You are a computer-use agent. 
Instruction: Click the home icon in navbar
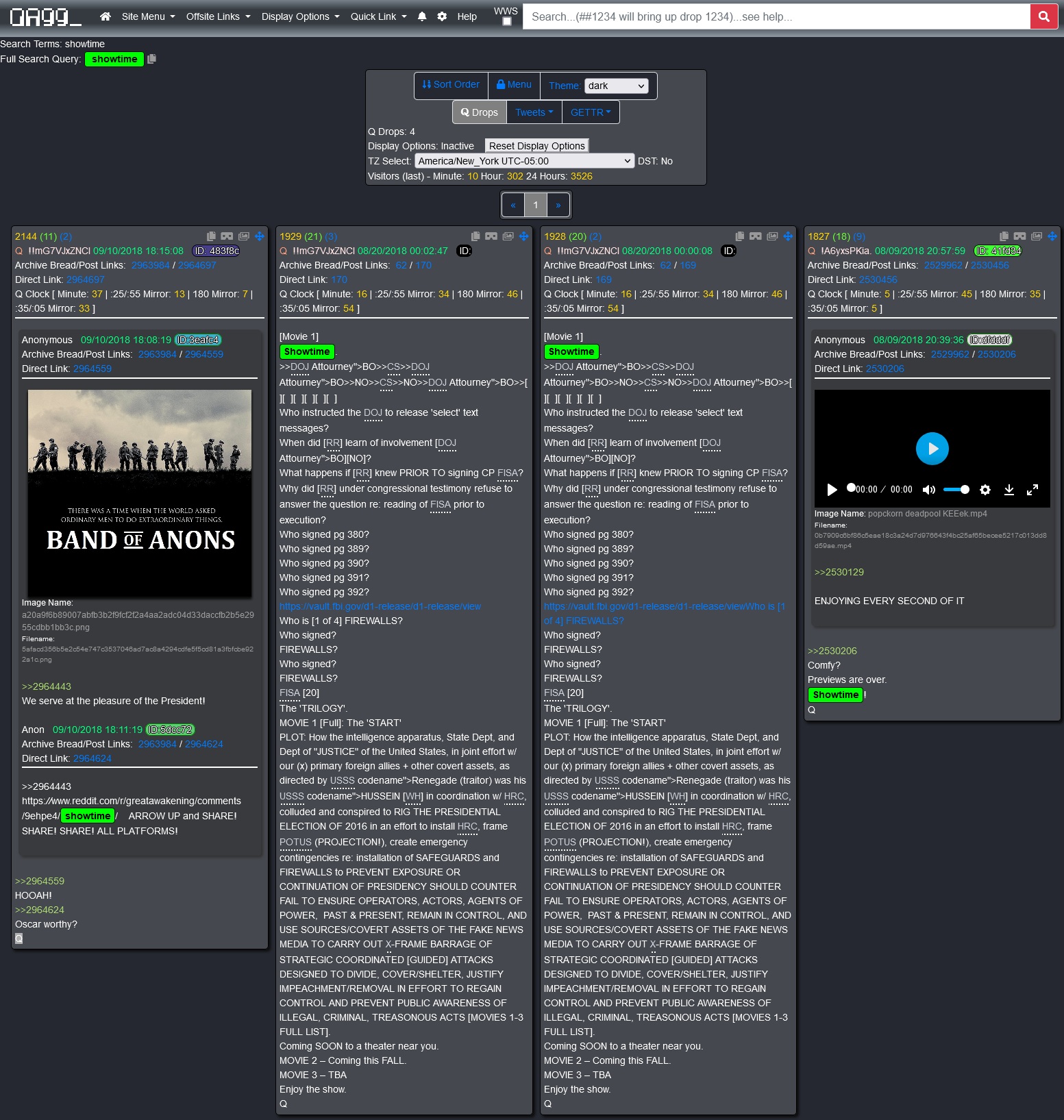tap(105, 16)
